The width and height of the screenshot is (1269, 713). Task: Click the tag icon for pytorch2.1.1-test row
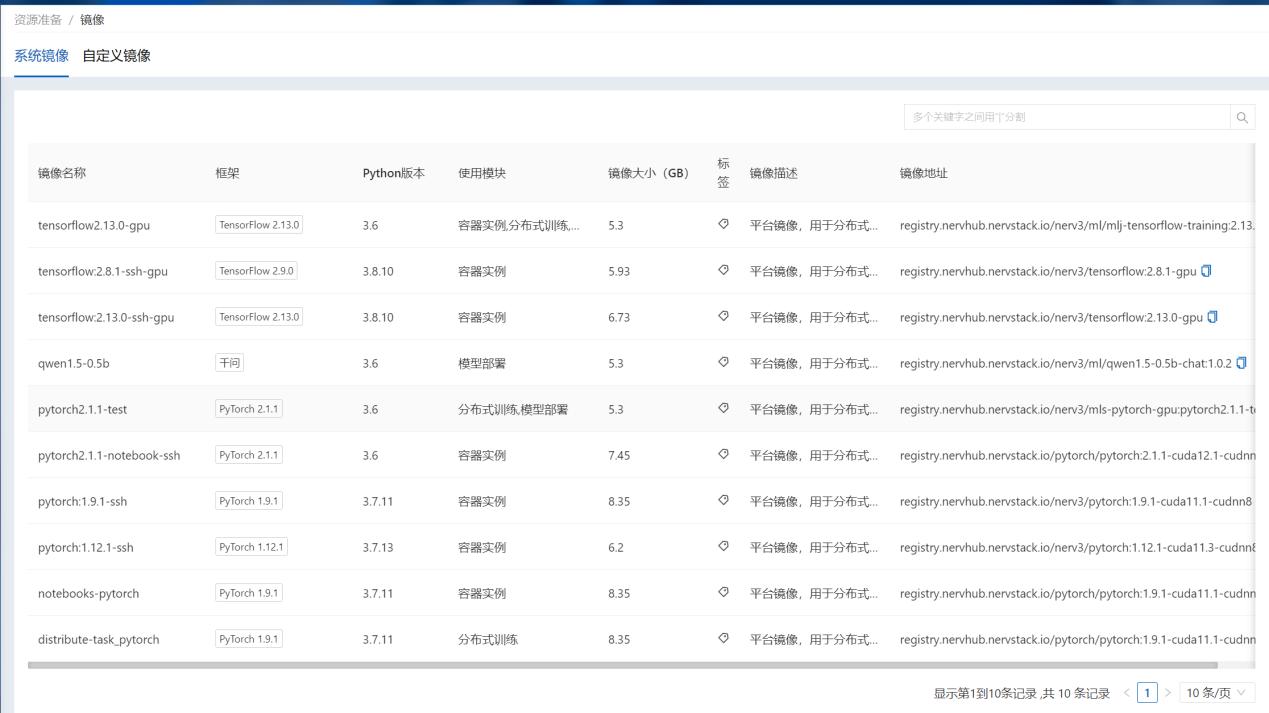pyautogui.click(x=723, y=409)
